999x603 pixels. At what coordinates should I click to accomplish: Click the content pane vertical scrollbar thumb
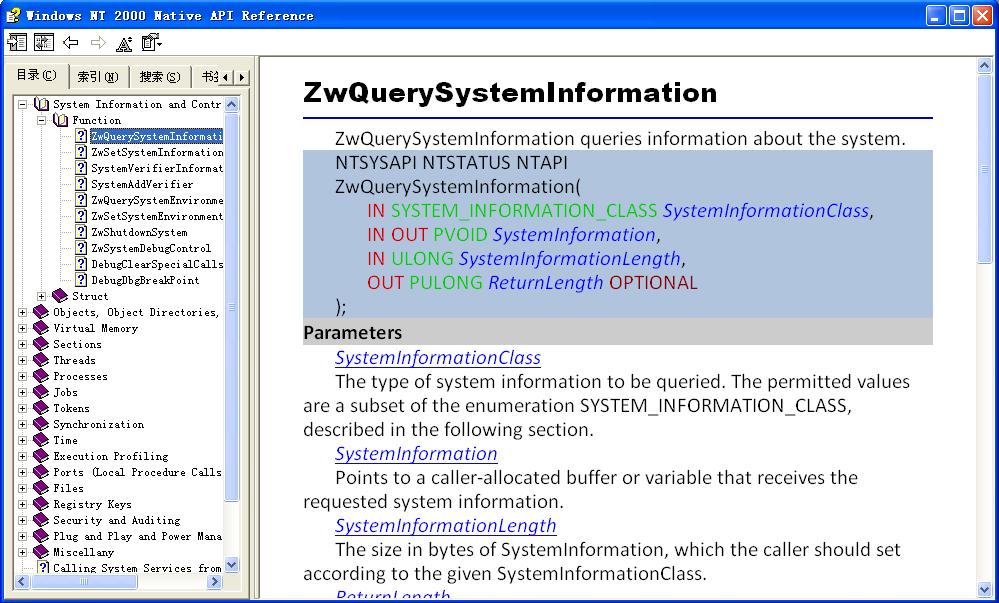(x=984, y=168)
